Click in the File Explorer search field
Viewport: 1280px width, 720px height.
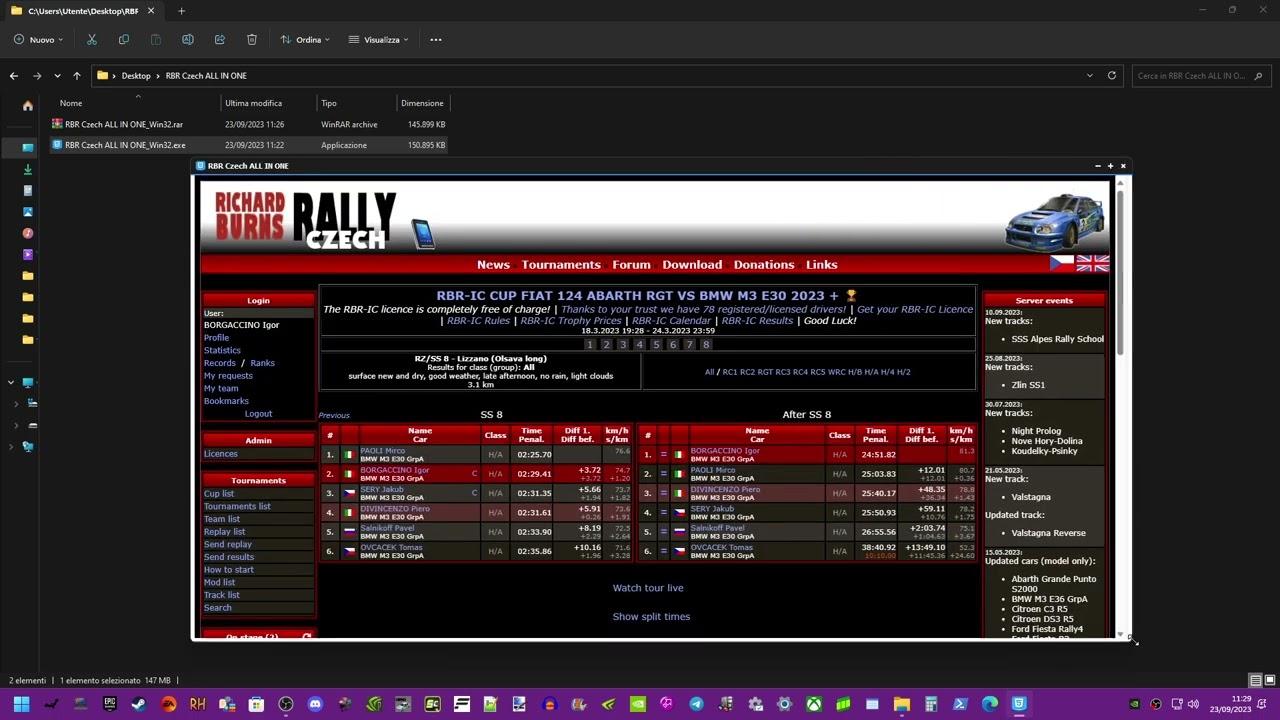point(1200,76)
